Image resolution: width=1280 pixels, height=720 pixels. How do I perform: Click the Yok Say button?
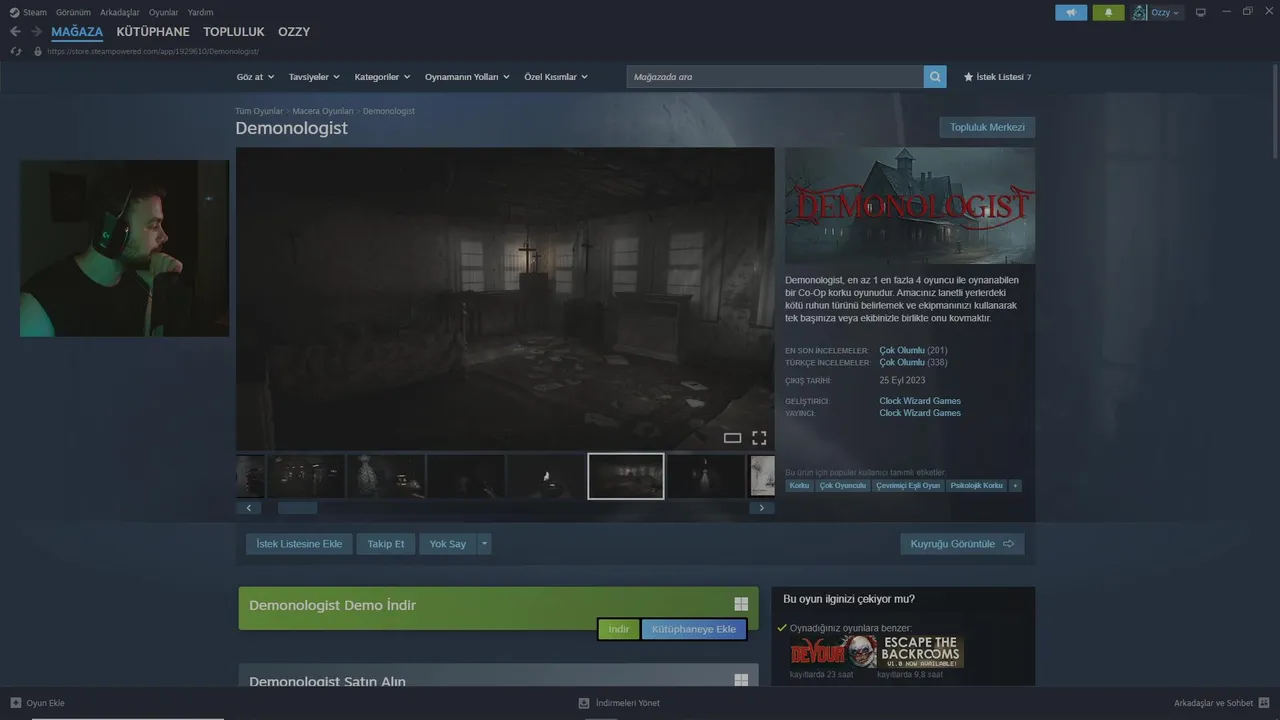pos(448,544)
